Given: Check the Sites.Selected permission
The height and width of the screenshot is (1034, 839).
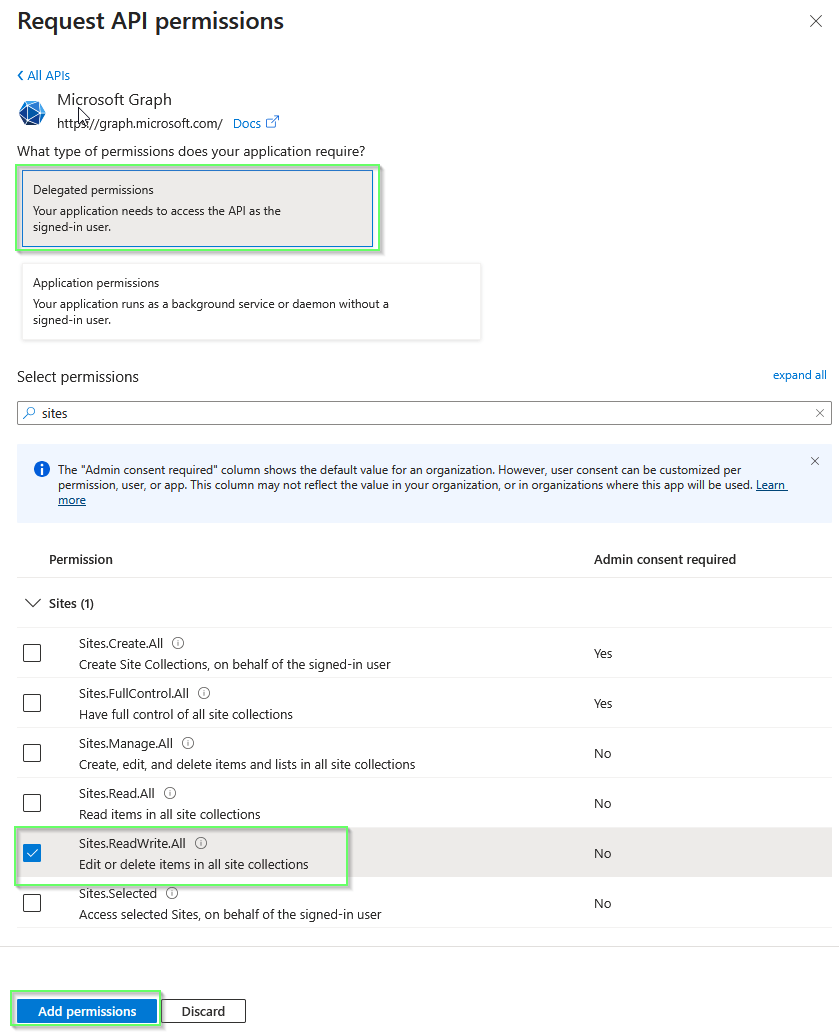Looking at the screenshot, I should pos(31,903).
